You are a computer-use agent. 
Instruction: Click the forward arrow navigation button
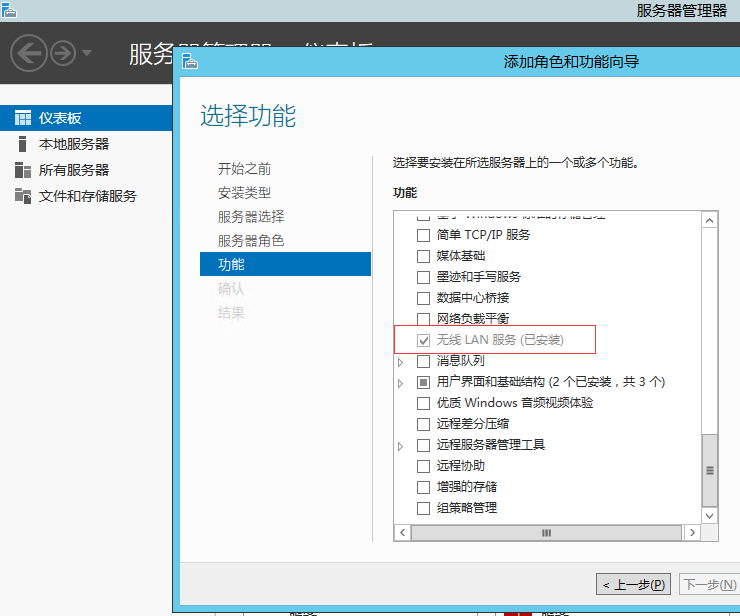click(63, 53)
